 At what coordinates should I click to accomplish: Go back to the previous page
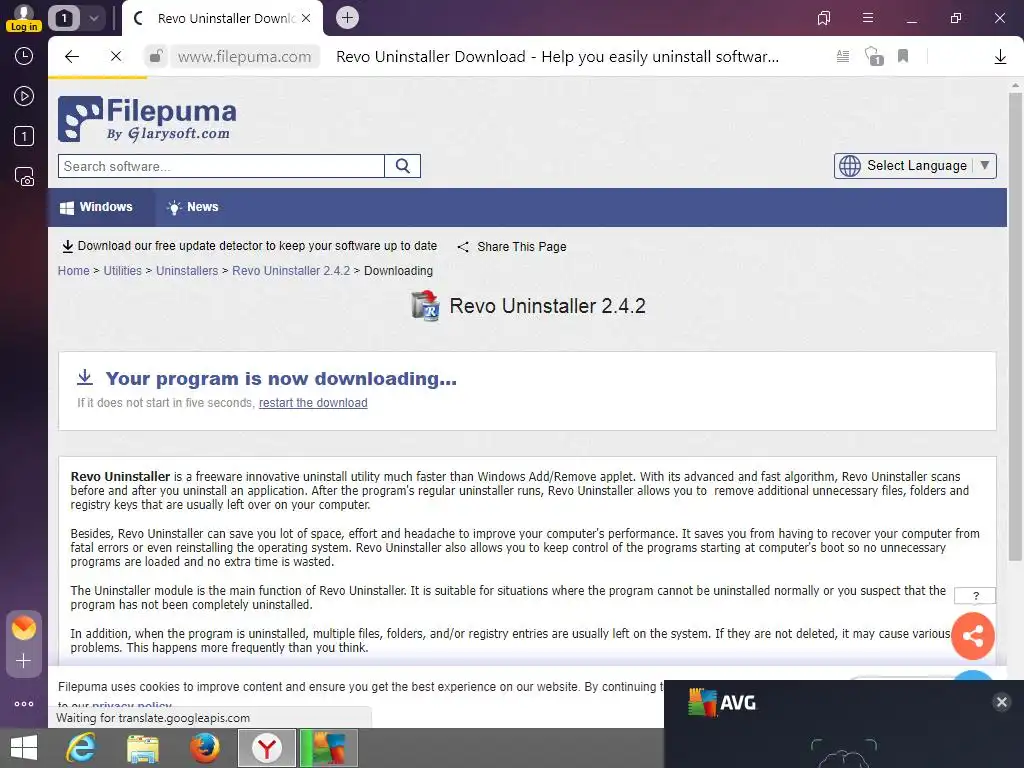click(x=72, y=57)
